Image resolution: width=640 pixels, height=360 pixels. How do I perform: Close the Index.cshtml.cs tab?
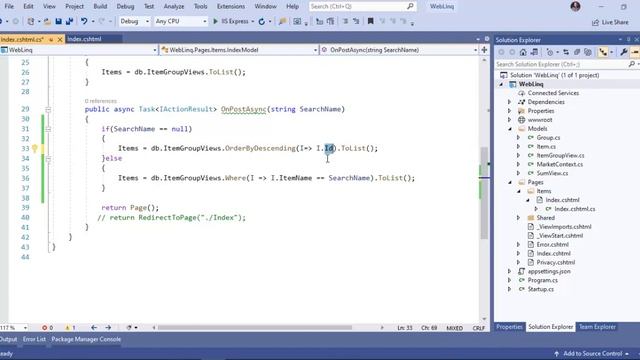point(60,39)
